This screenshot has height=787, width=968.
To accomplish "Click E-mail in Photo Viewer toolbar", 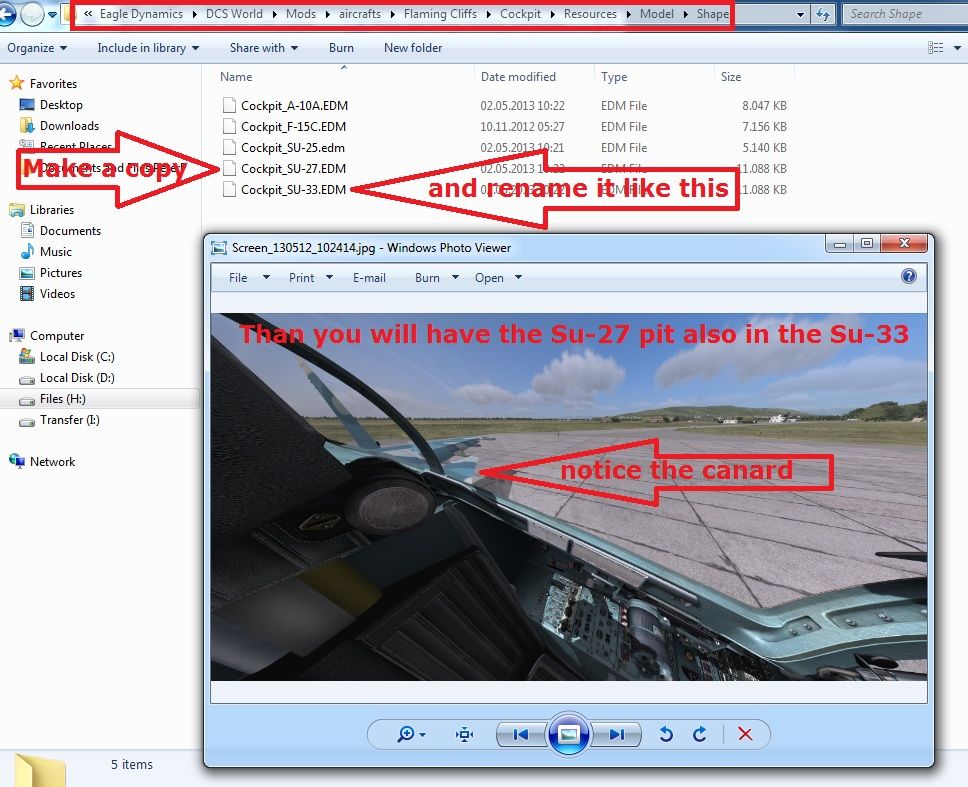I will tap(369, 278).
